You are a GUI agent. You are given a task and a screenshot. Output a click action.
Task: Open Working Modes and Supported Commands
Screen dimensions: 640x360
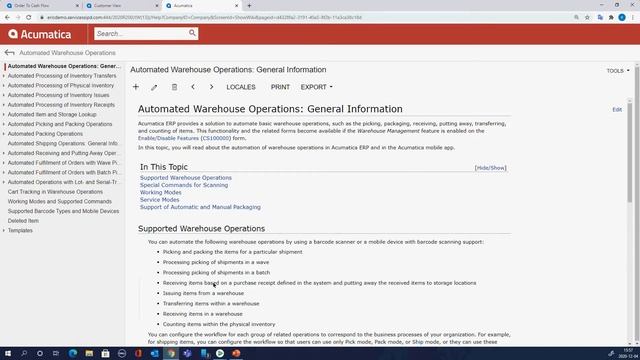(x=60, y=201)
